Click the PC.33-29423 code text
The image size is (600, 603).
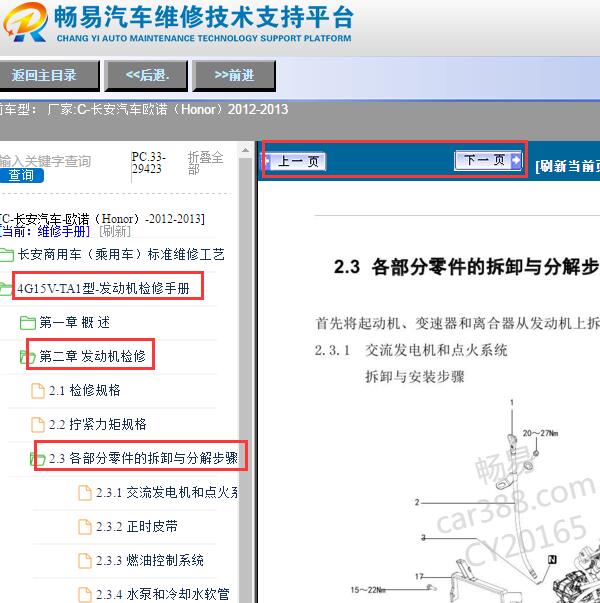[148, 162]
